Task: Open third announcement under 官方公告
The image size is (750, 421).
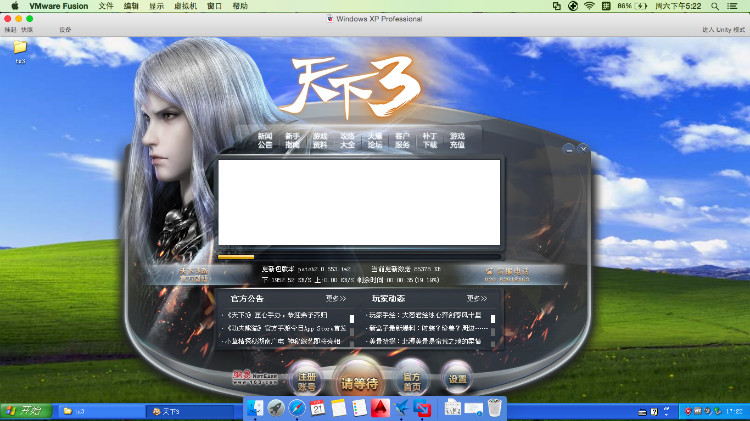Action: [x=283, y=341]
